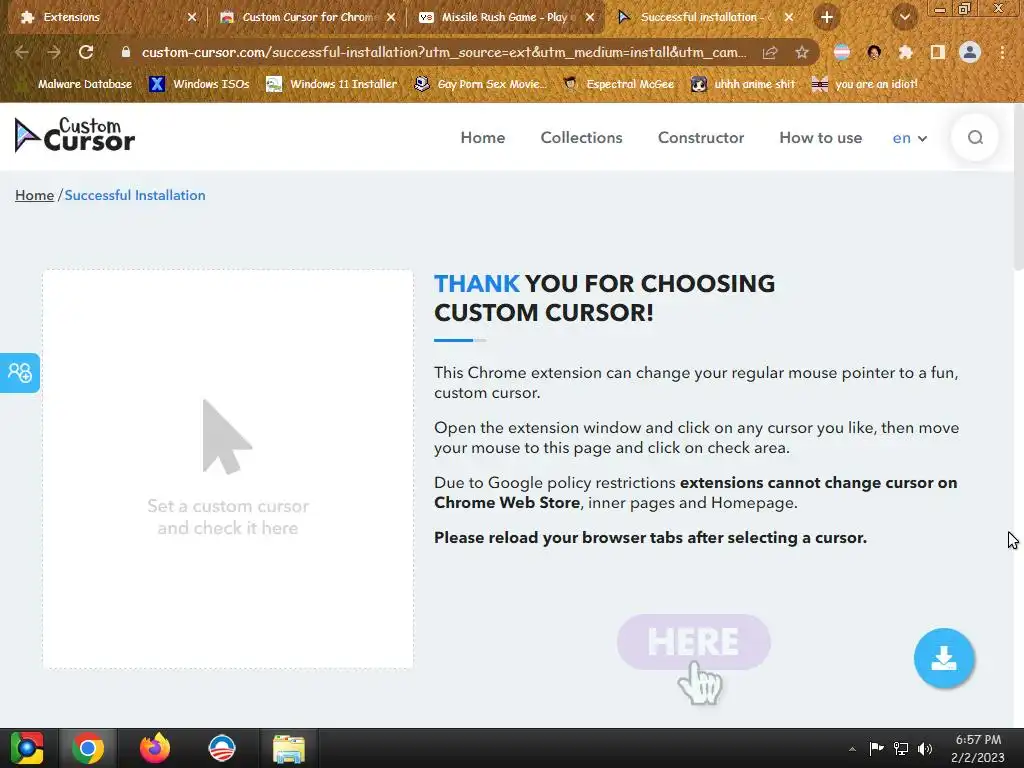This screenshot has height=768, width=1024.
Task: Open Windows ISOs bookmark
Action: (199, 84)
